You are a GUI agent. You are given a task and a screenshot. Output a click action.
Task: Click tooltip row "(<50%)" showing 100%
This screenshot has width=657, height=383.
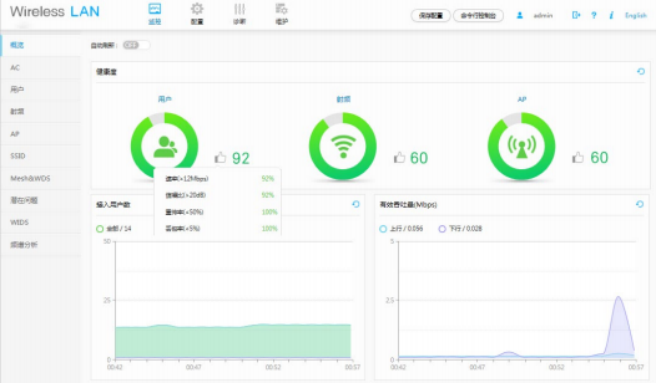point(220,212)
